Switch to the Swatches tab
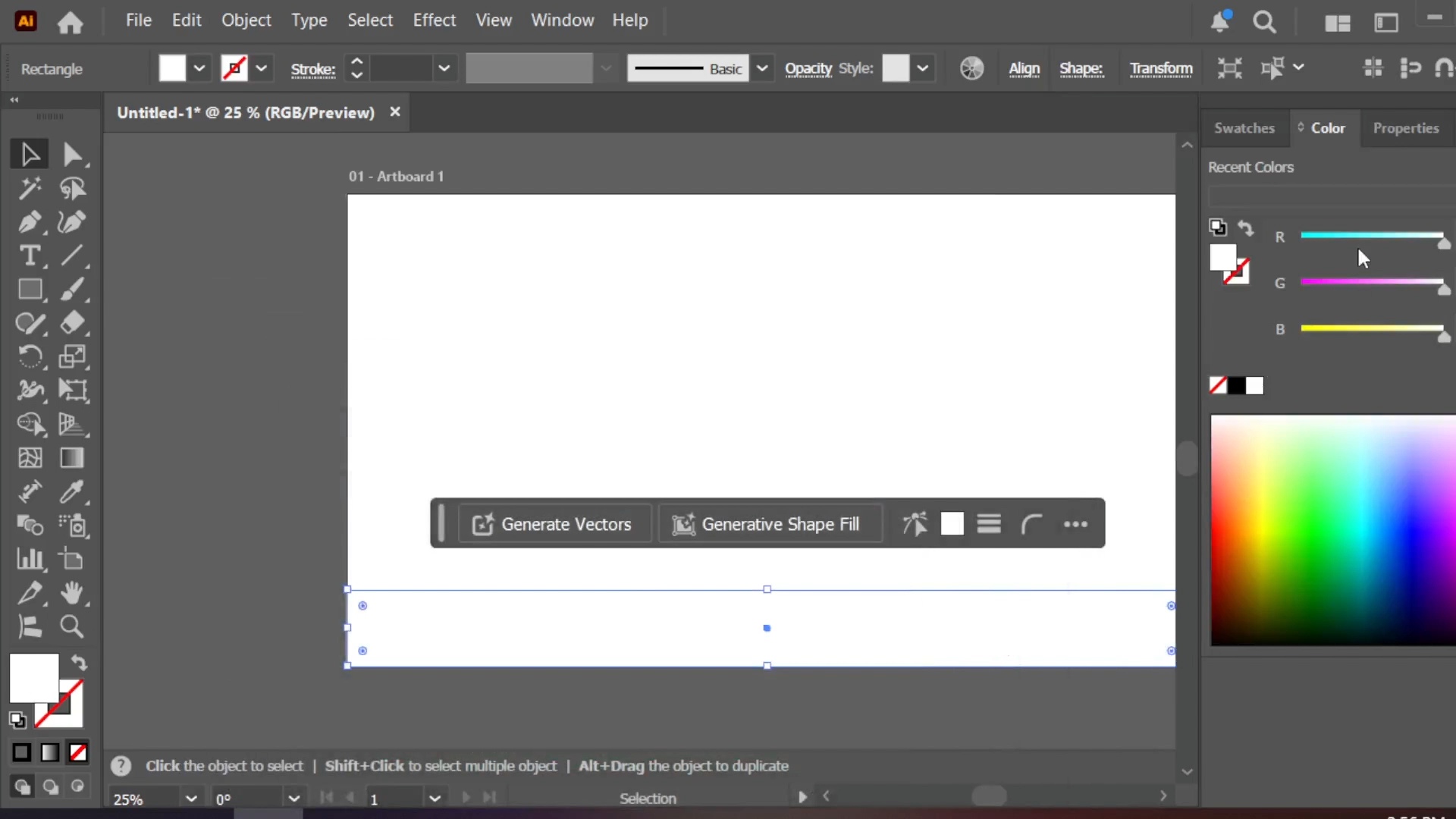The width and height of the screenshot is (1456, 819). [1244, 128]
